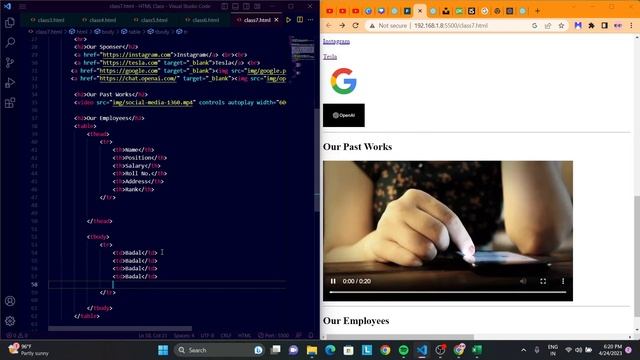Open the Chrome three-dot menu

pos(631,25)
